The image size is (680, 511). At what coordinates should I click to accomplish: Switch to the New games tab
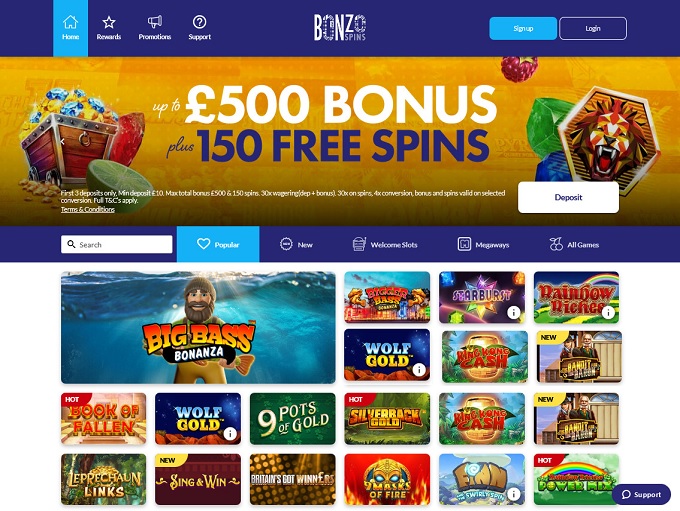coord(296,244)
